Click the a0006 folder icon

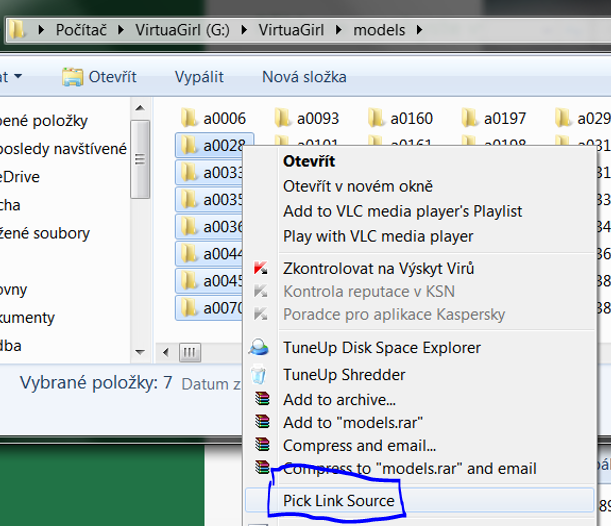pyautogui.click(x=189, y=118)
